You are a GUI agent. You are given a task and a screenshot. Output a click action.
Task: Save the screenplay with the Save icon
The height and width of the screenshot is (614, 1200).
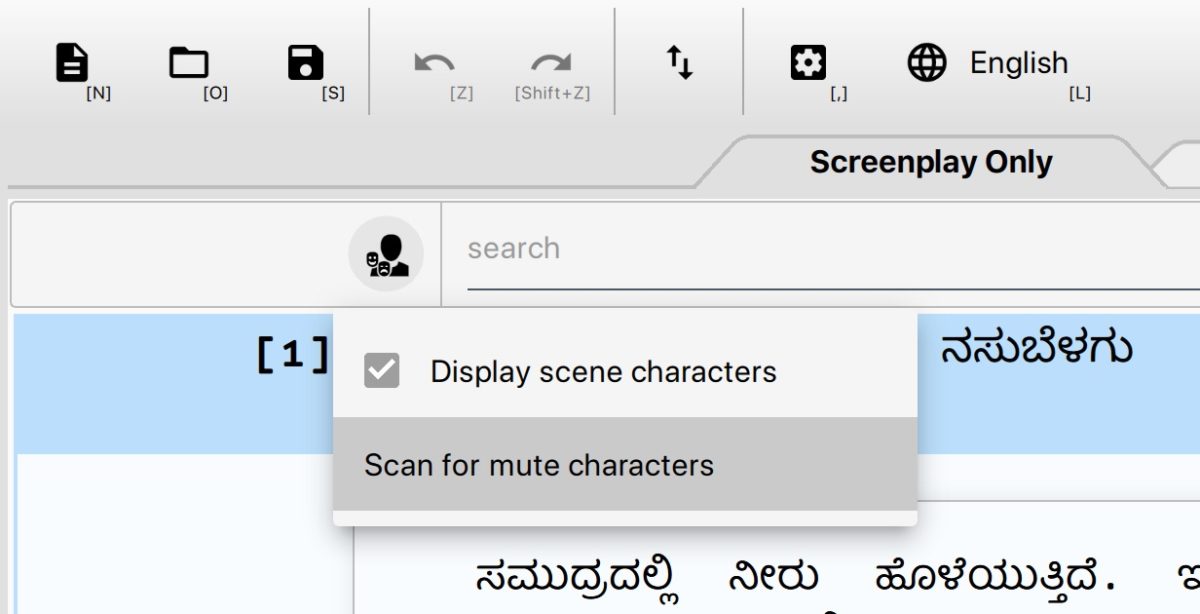point(305,62)
